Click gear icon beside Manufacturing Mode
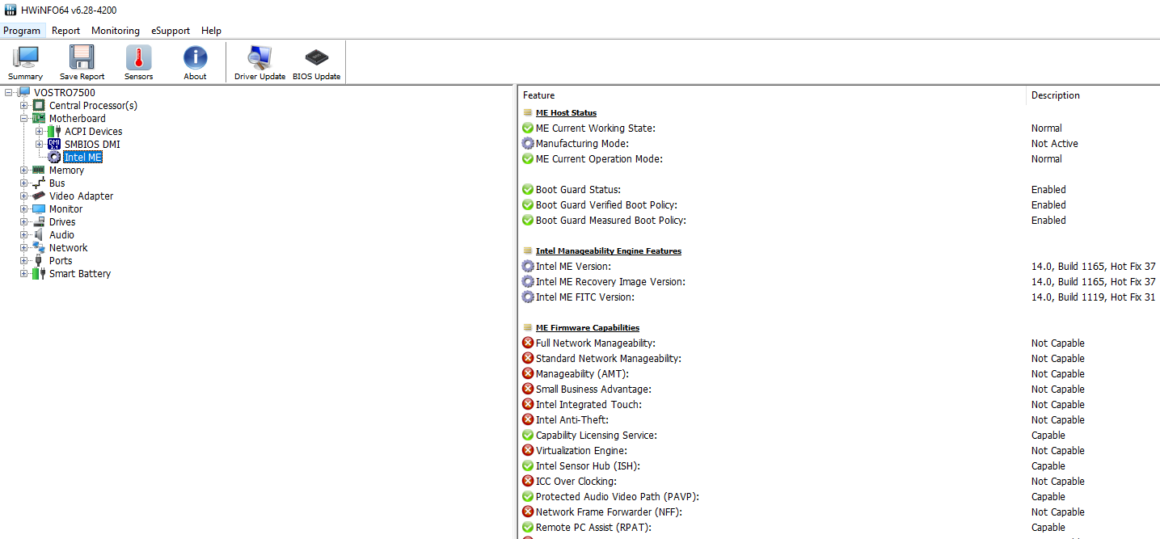The image size is (1160, 539). pyautogui.click(x=527, y=143)
